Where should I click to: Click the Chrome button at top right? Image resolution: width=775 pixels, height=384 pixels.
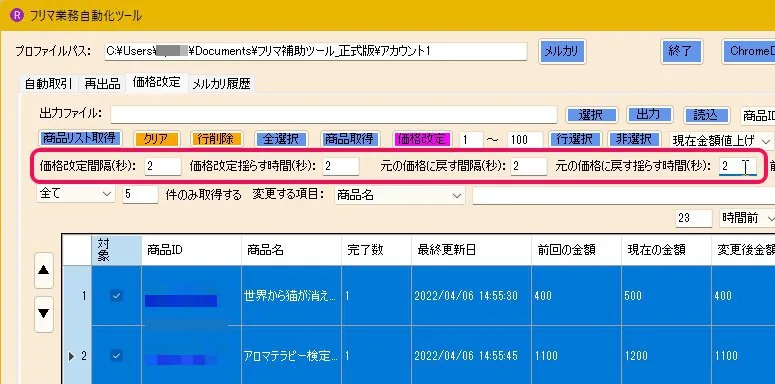point(748,51)
